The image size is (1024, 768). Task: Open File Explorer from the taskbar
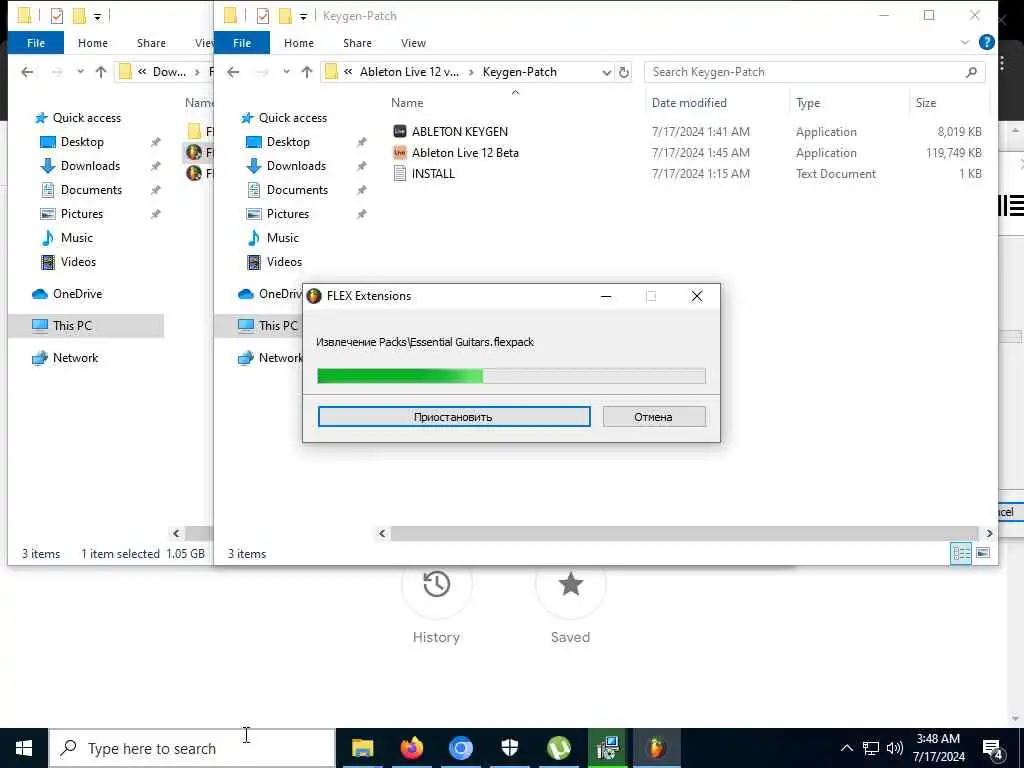tap(362, 748)
